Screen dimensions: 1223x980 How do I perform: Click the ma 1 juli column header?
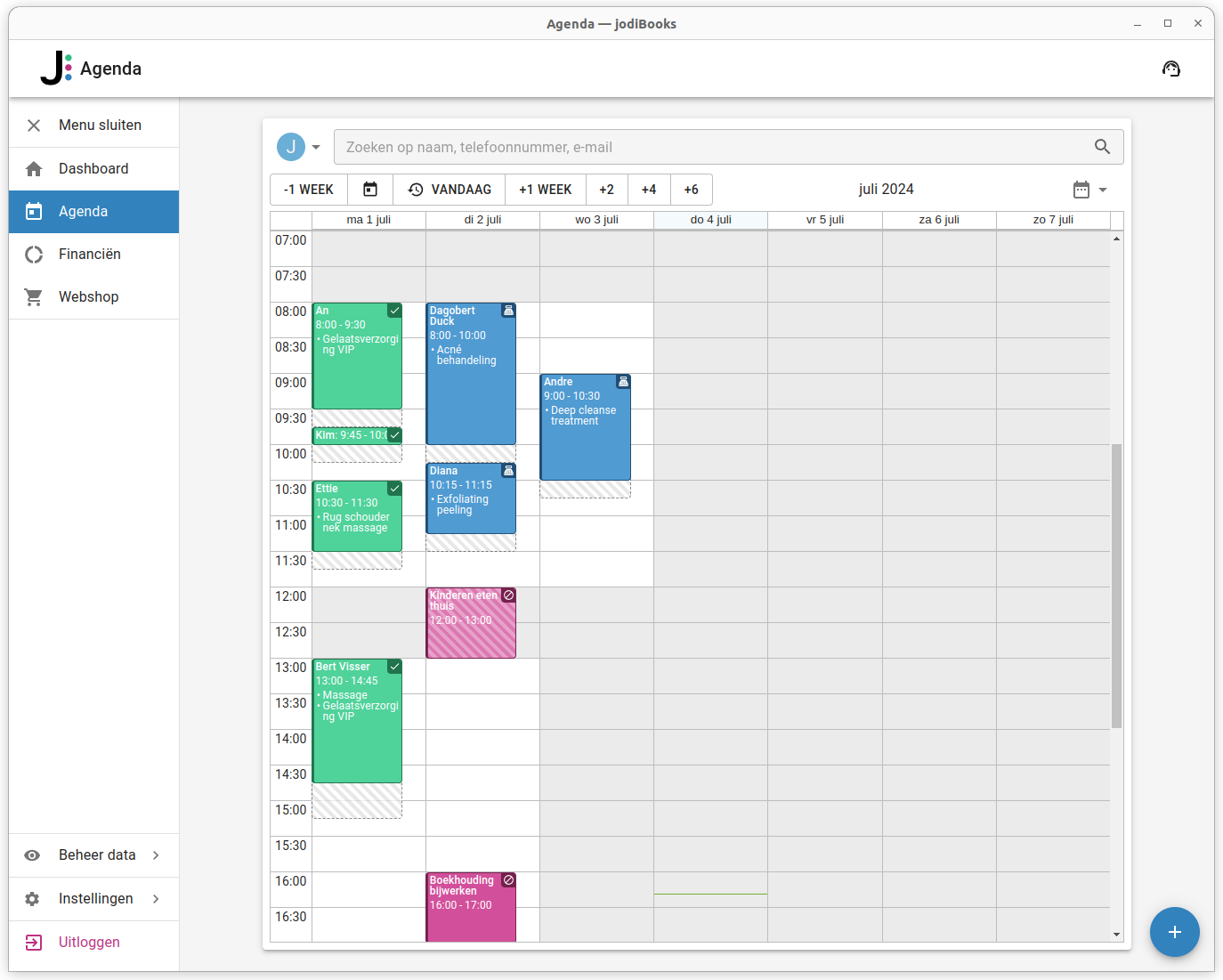369,220
